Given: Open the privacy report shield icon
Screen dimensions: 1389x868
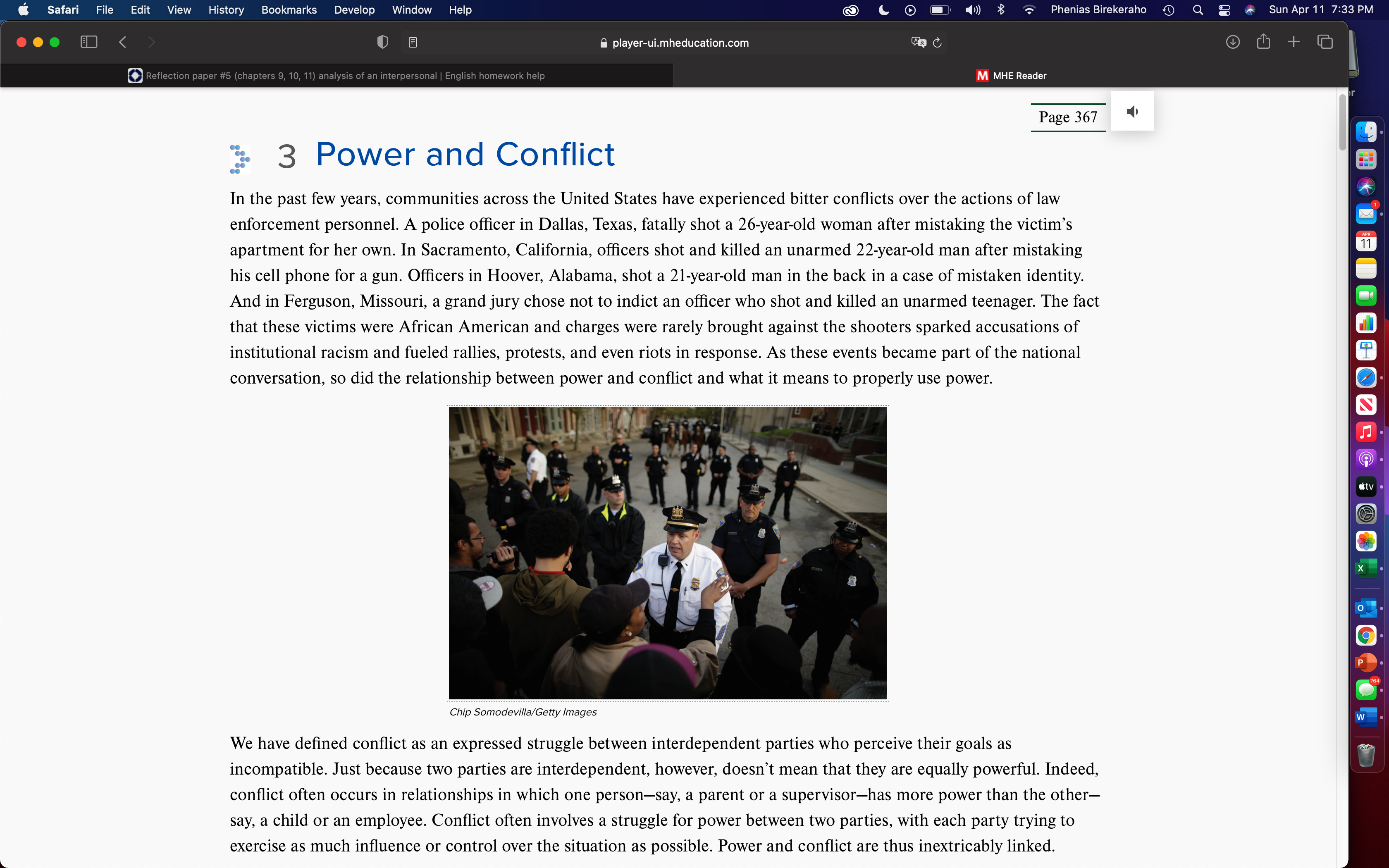Looking at the screenshot, I should point(382,42).
